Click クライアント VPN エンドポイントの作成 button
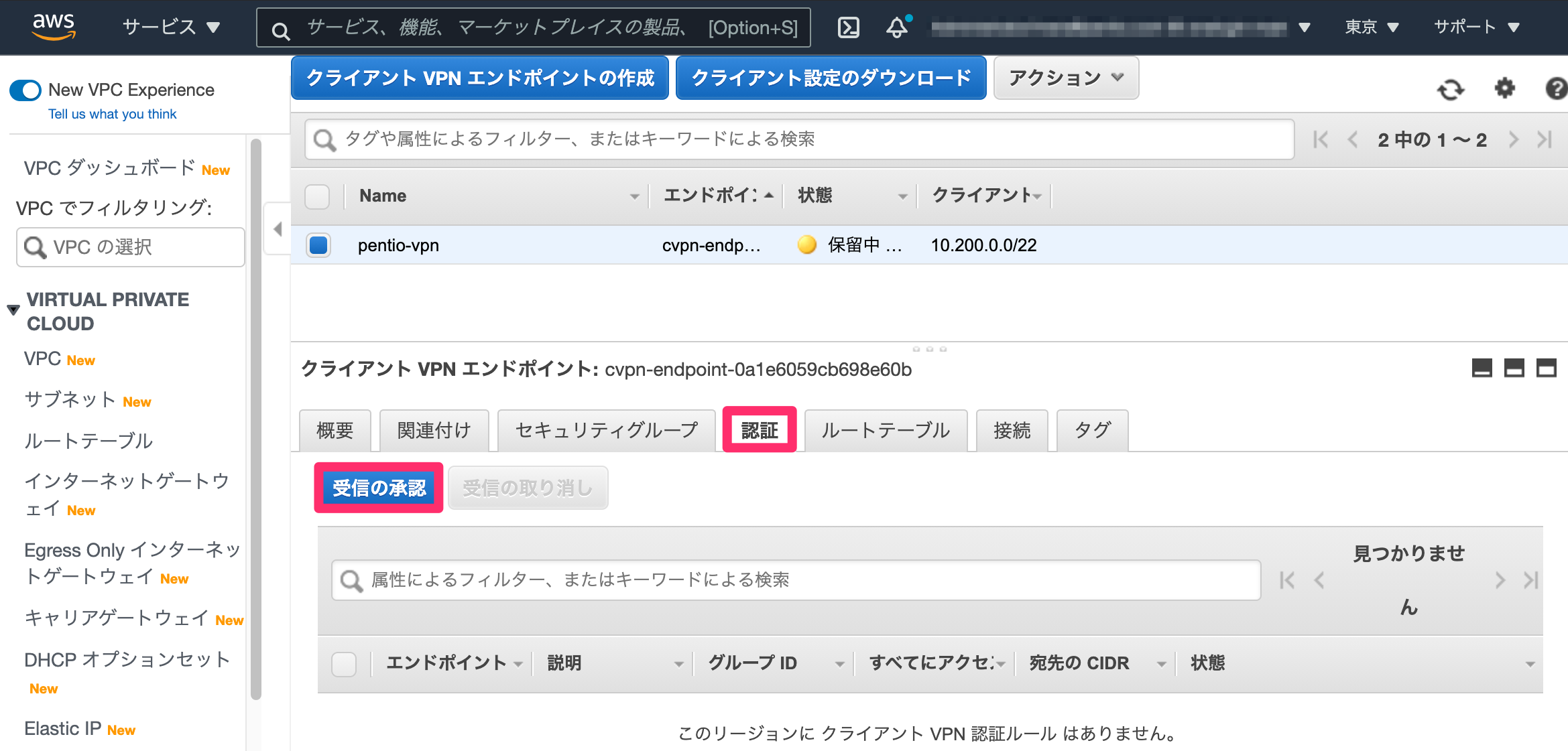 click(480, 78)
